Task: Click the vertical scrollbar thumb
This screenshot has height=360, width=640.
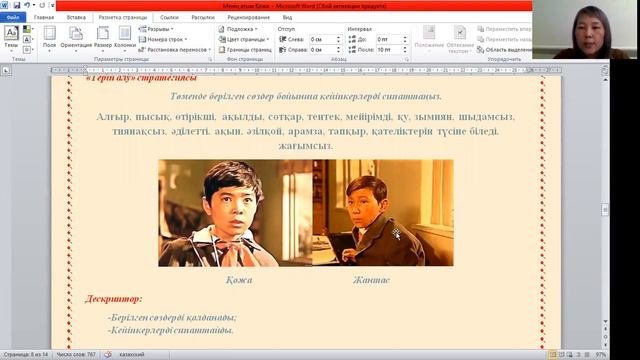Action: coord(605,210)
